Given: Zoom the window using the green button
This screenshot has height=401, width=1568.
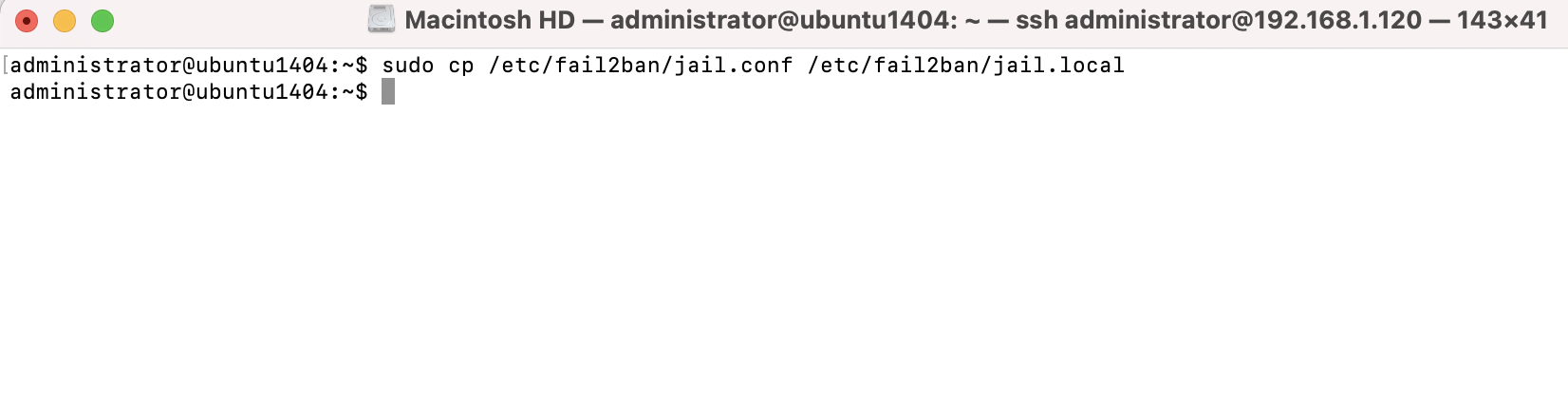Looking at the screenshot, I should pyautogui.click(x=103, y=21).
